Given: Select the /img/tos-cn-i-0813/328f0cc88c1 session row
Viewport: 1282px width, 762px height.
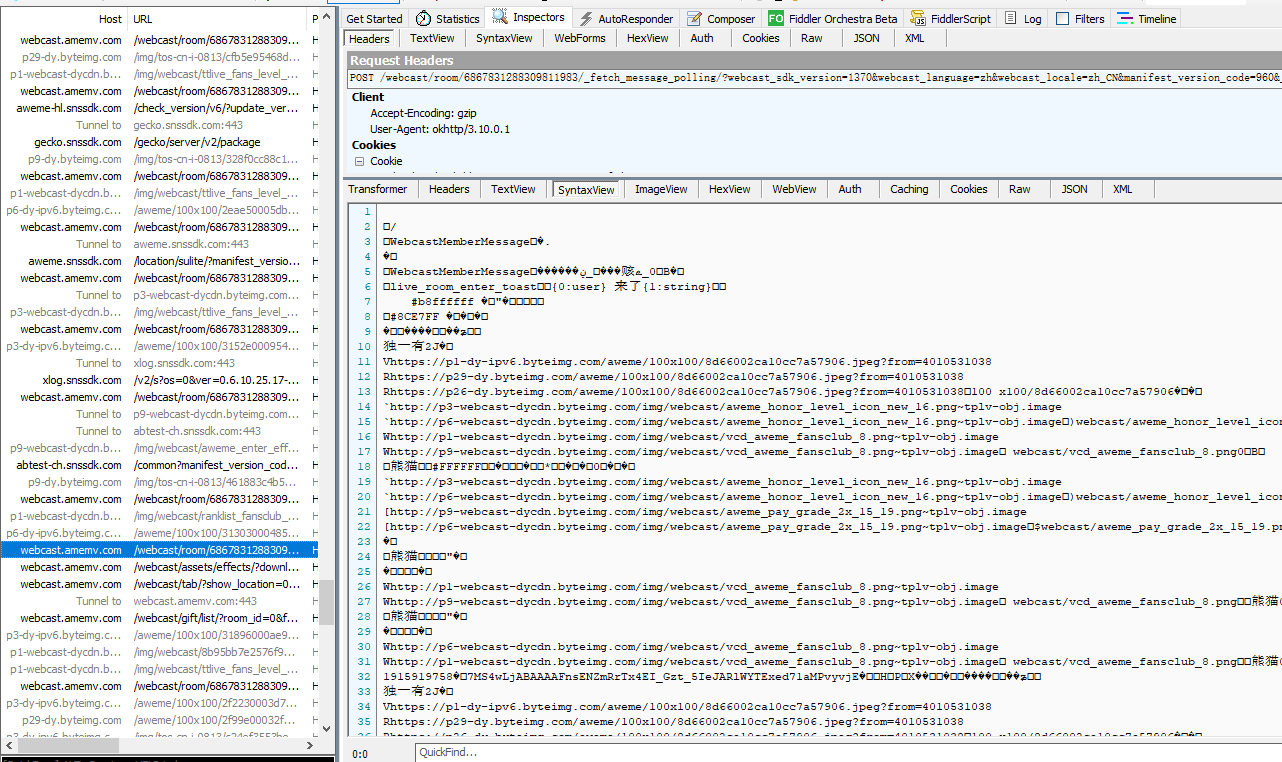Looking at the screenshot, I should (x=160, y=159).
